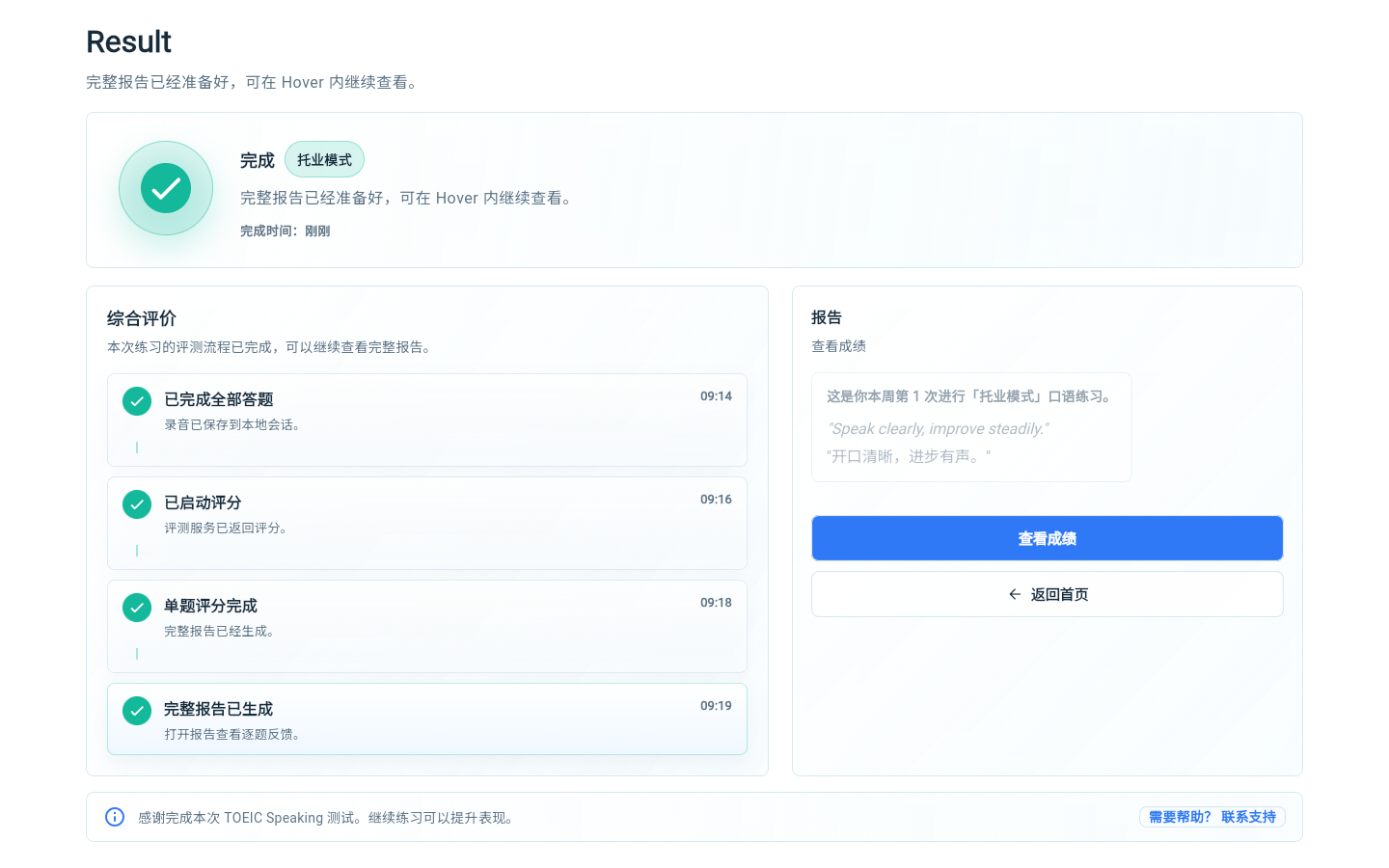Click the checkmark icon beside 完整报告已生成
Viewport: 1389px width, 868px height.
(137, 711)
